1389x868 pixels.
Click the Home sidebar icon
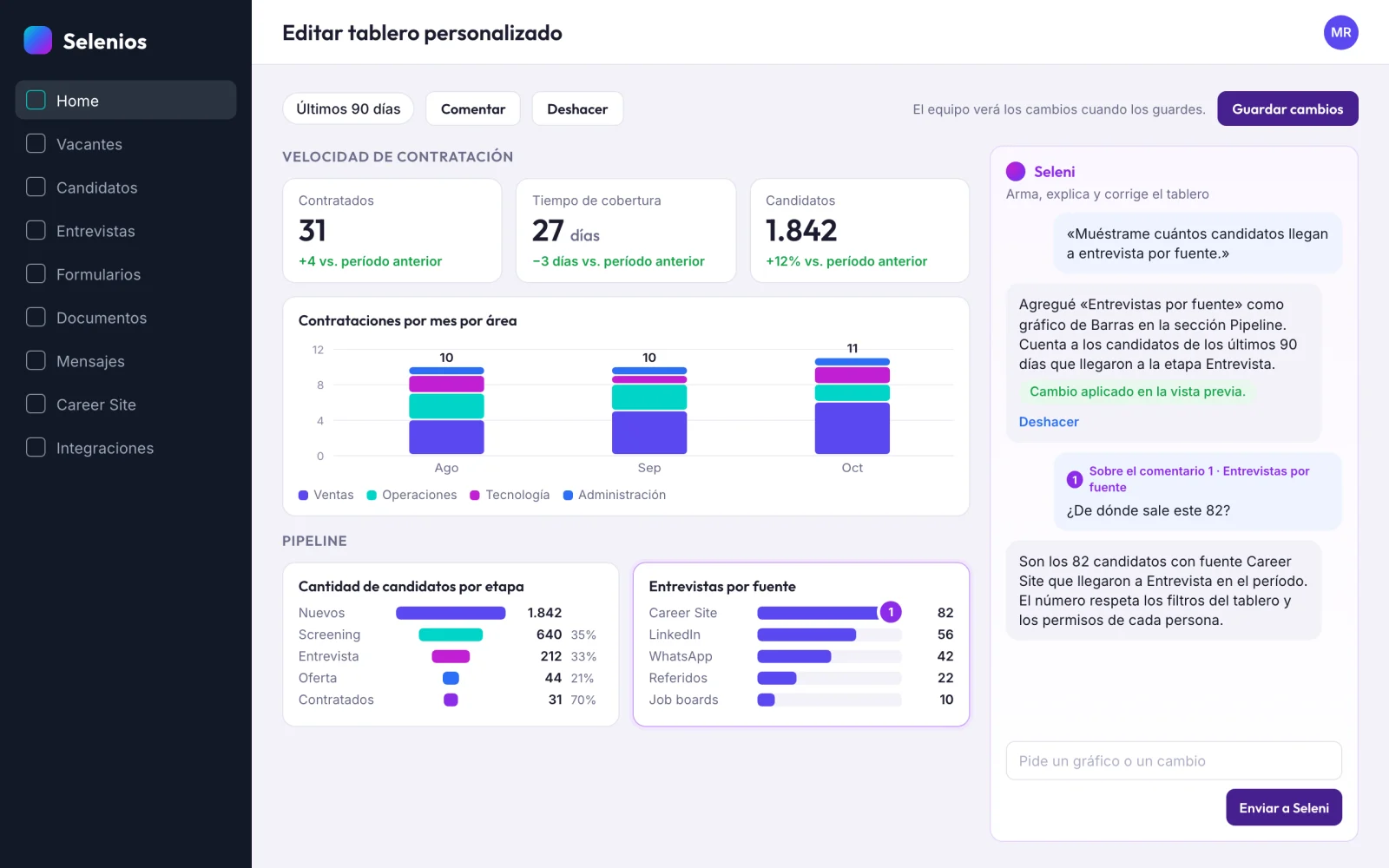(x=36, y=100)
